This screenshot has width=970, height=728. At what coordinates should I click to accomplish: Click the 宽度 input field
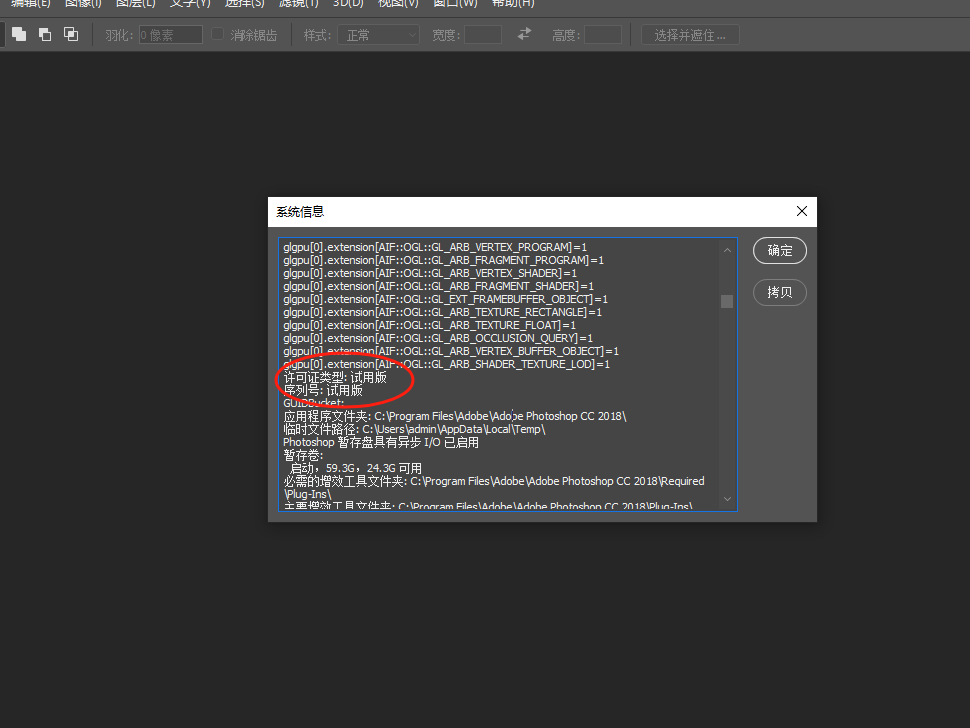[x=483, y=35]
